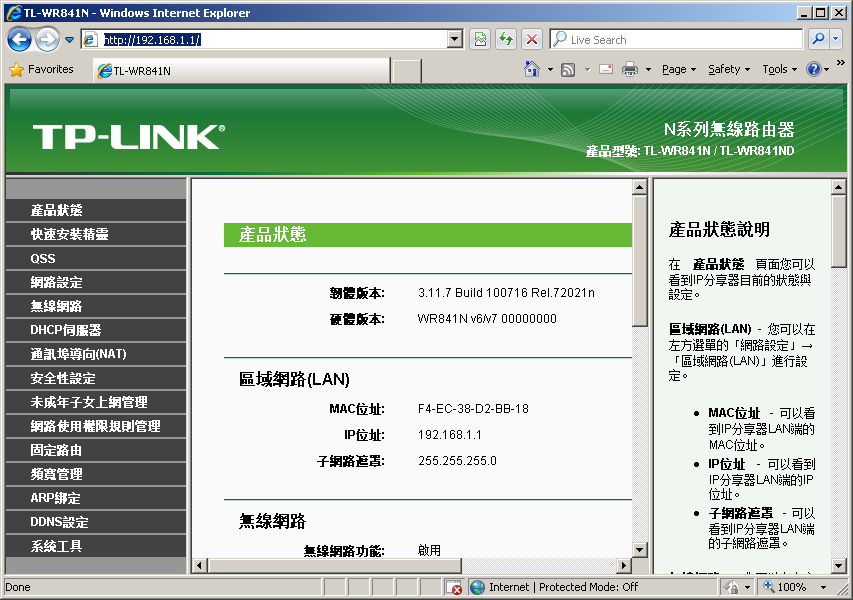The height and width of the screenshot is (600, 853).
Task: Click the RSS Feeds icon
Action: coord(568,70)
